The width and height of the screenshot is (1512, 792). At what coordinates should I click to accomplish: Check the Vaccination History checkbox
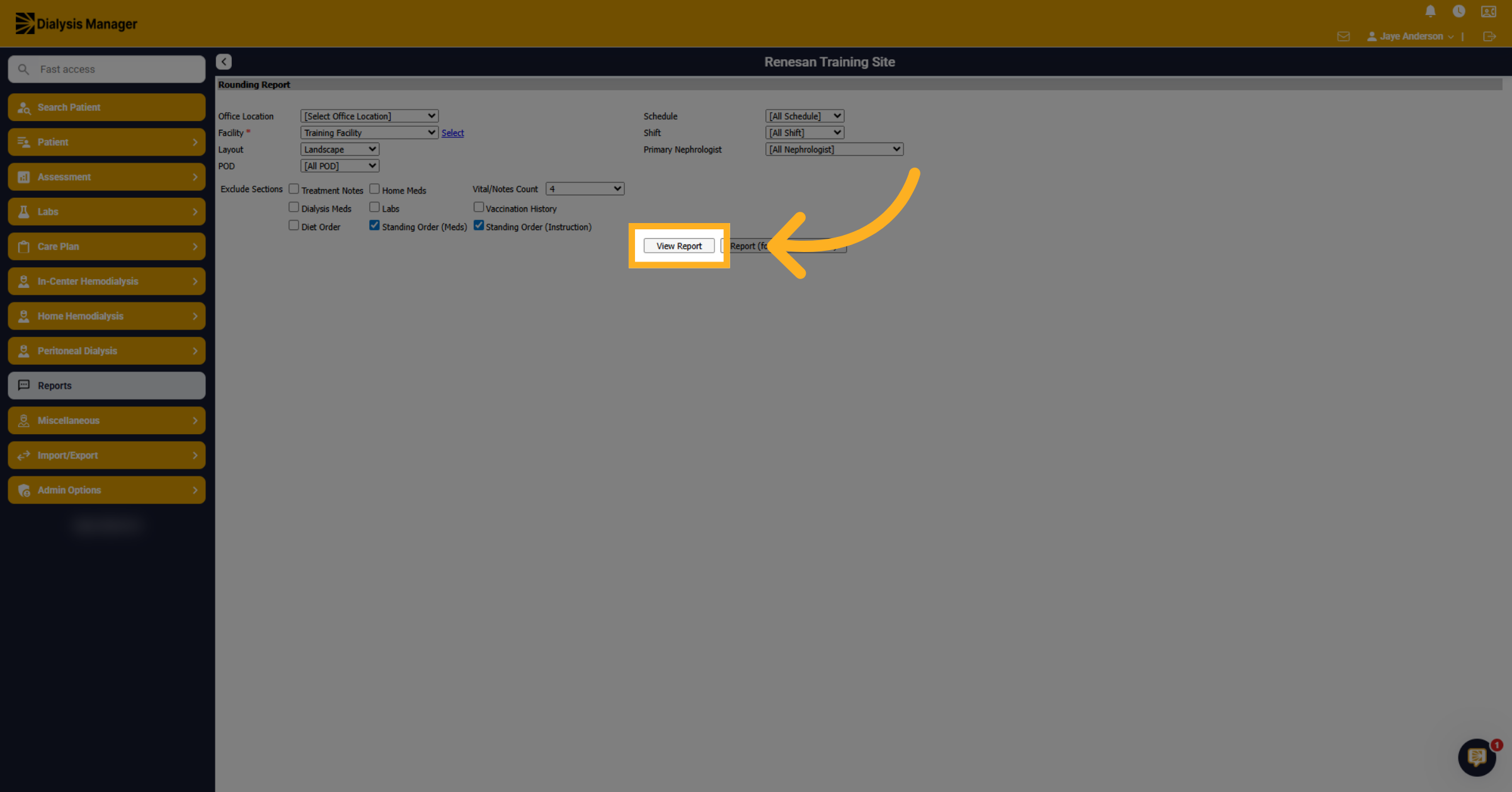[479, 207]
